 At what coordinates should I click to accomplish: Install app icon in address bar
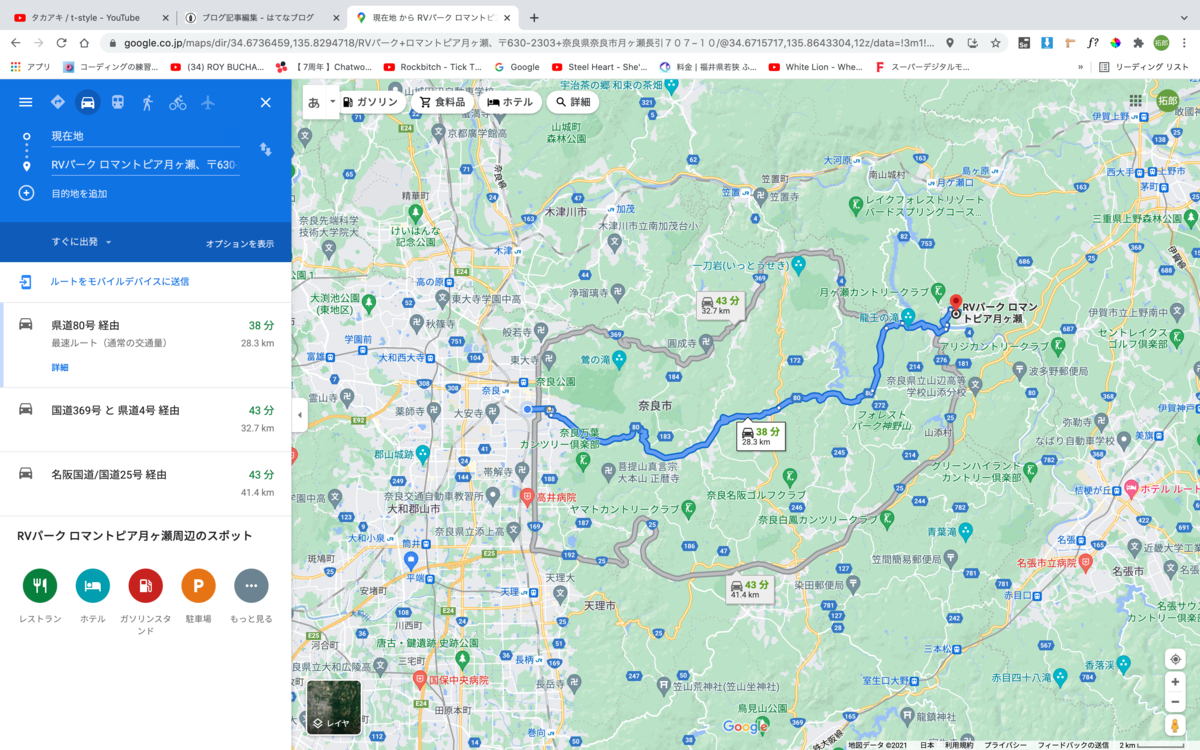(973, 43)
